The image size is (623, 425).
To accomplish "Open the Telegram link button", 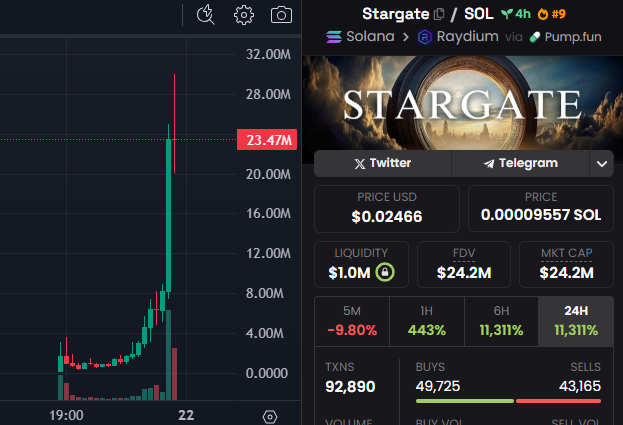I will 520,163.
